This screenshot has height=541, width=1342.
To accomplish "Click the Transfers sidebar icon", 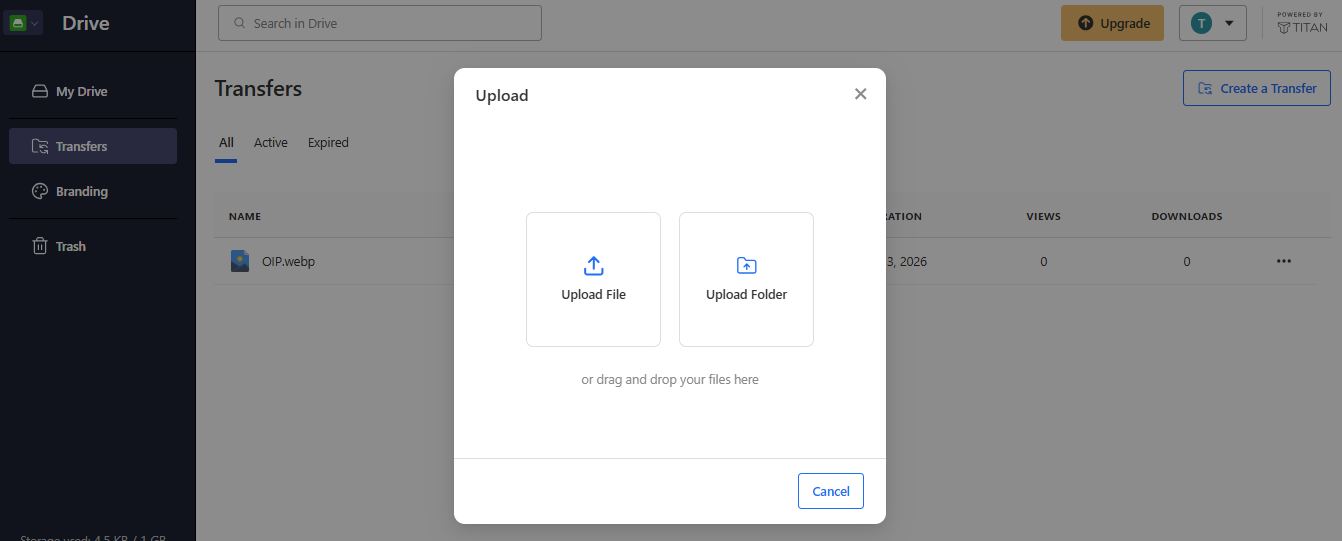I will 40,146.
